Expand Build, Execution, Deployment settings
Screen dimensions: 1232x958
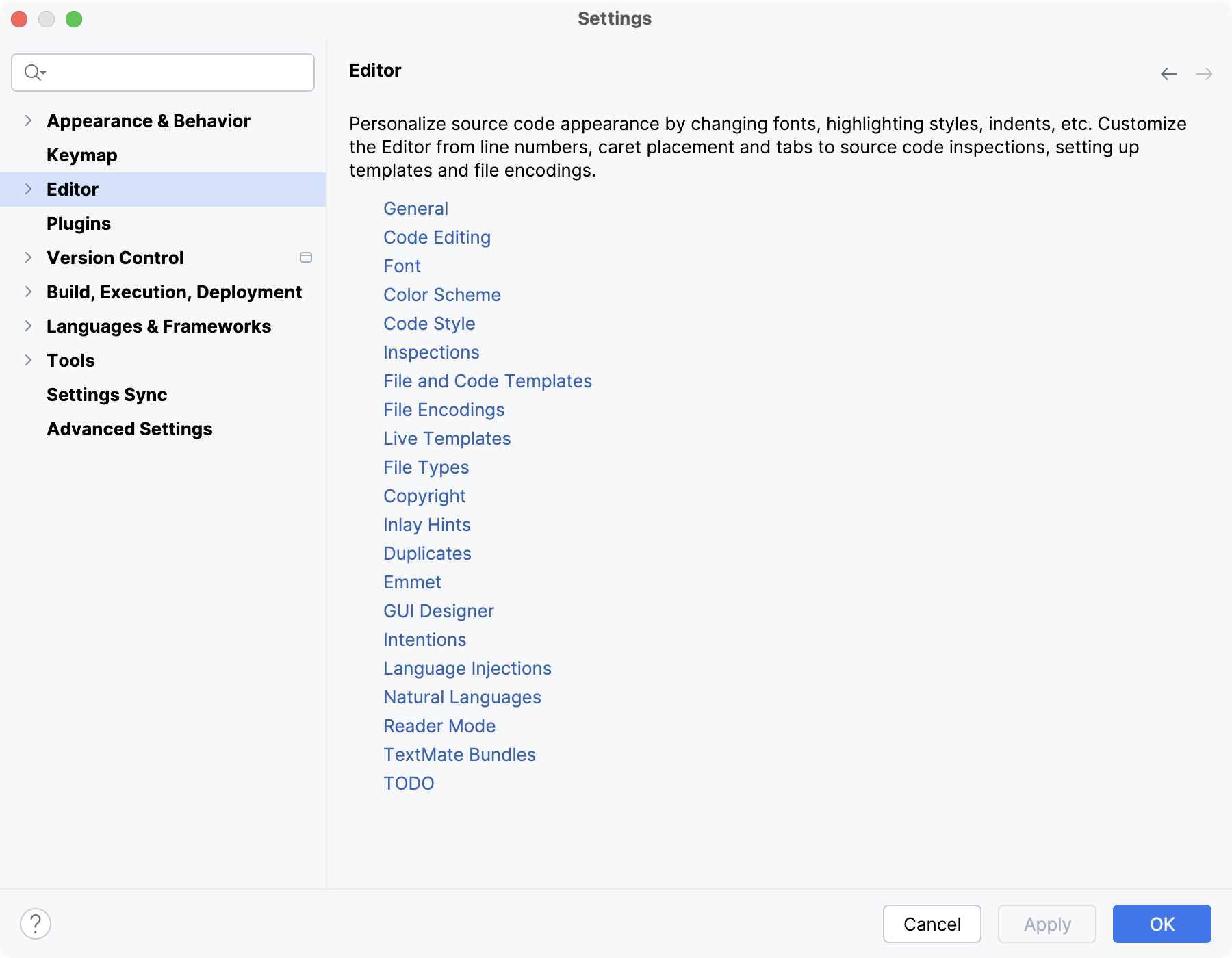coord(27,292)
